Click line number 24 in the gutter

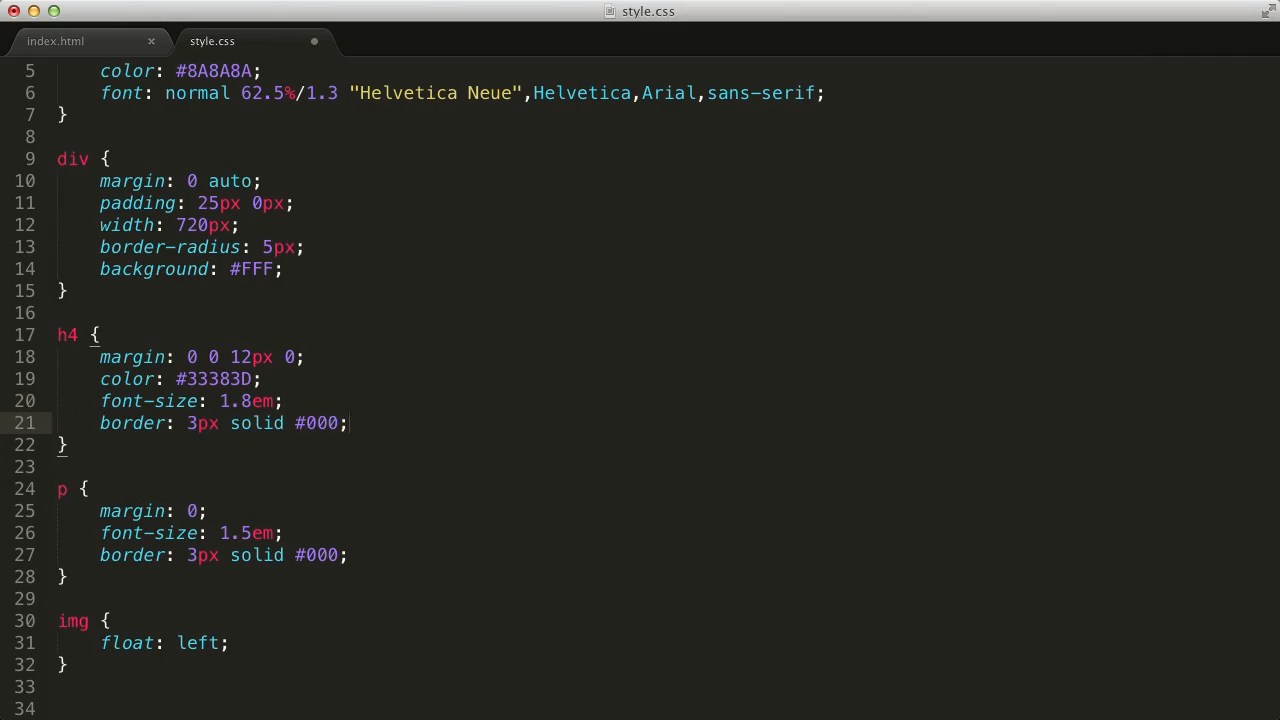click(x=24, y=489)
